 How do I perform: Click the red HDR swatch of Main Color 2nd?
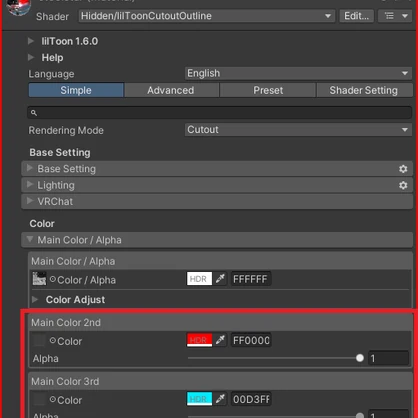point(199,340)
